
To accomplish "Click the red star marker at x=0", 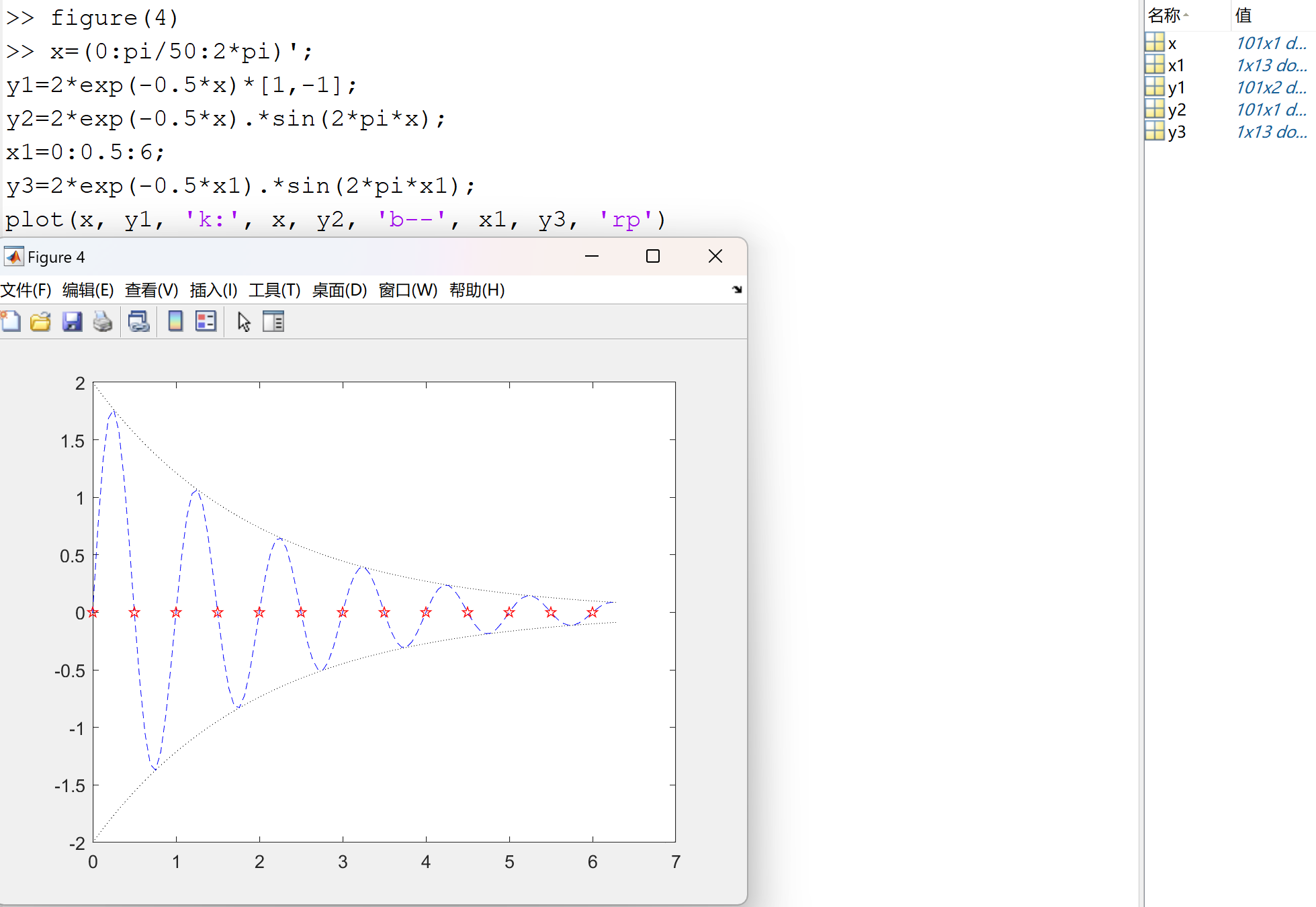I will [x=93, y=612].
